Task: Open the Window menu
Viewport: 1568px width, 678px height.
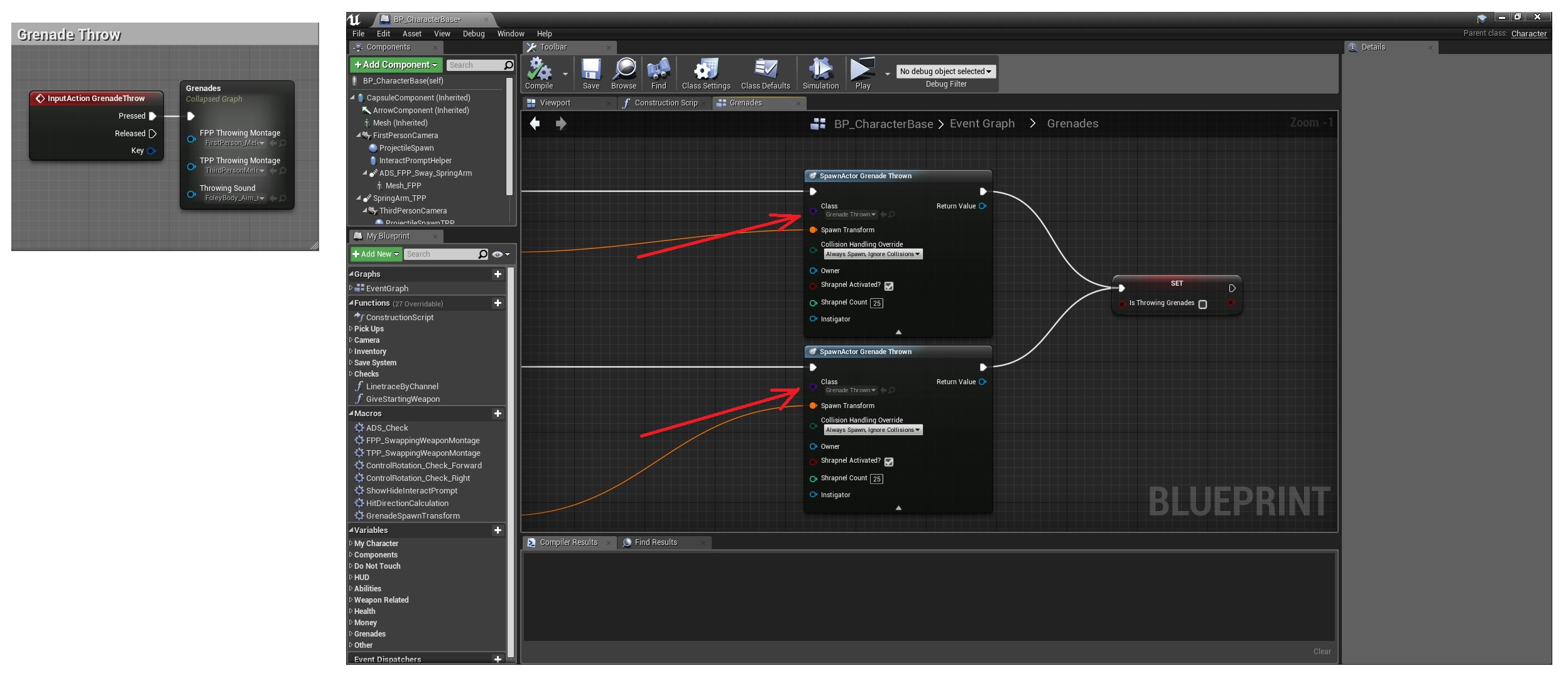Action: (x=510, y=33)
